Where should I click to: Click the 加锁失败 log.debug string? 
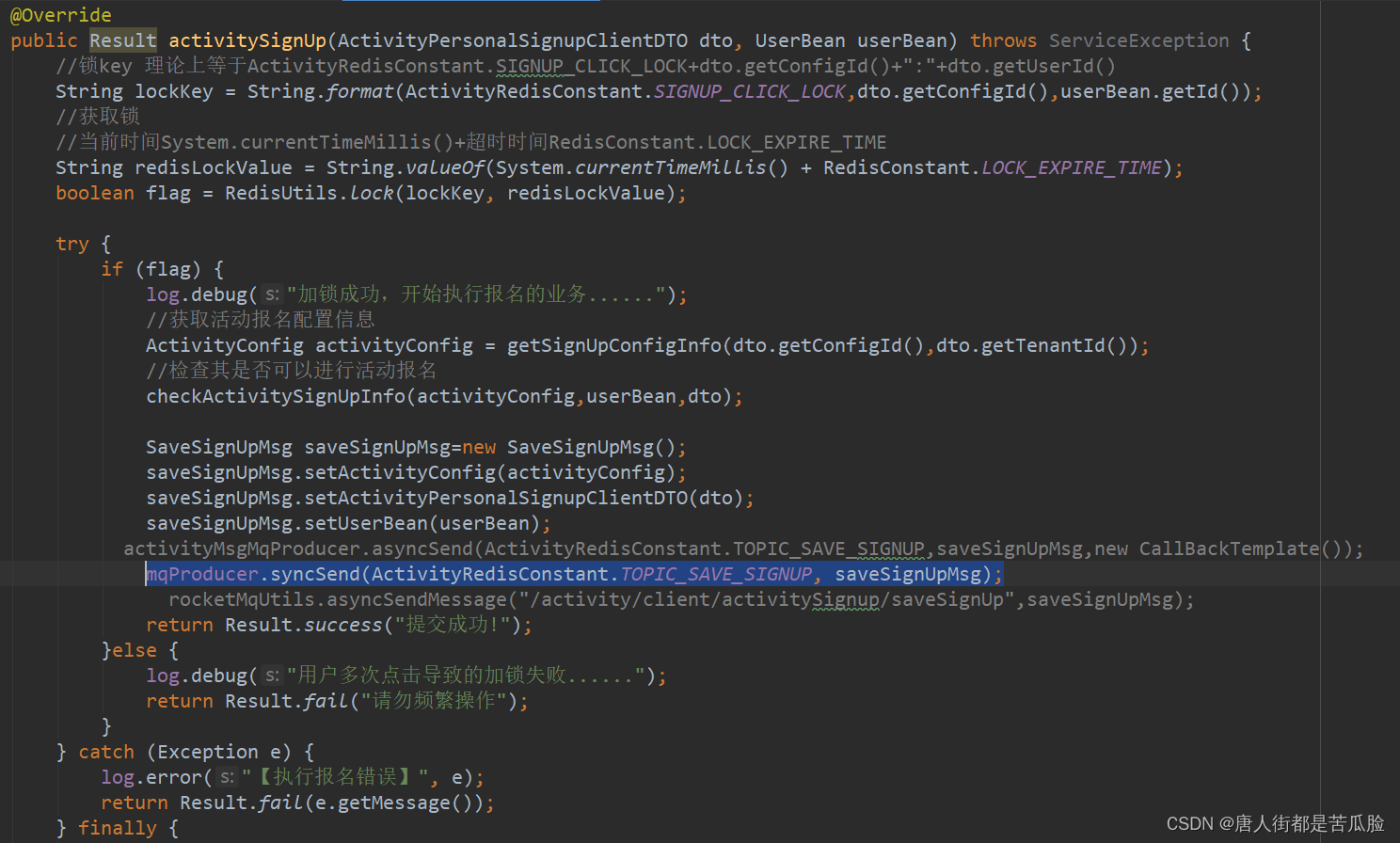pos(466,676)
